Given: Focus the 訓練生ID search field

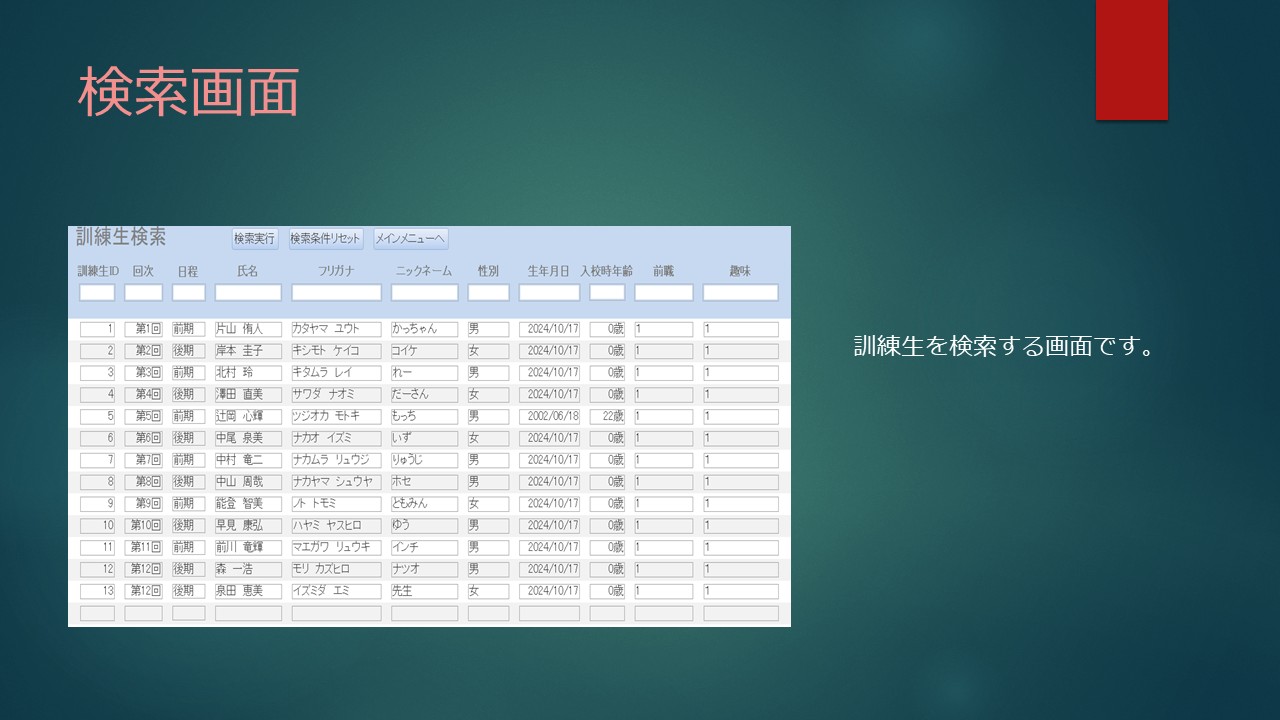Looking at the screenshot, I should click(x=97, y=293).
